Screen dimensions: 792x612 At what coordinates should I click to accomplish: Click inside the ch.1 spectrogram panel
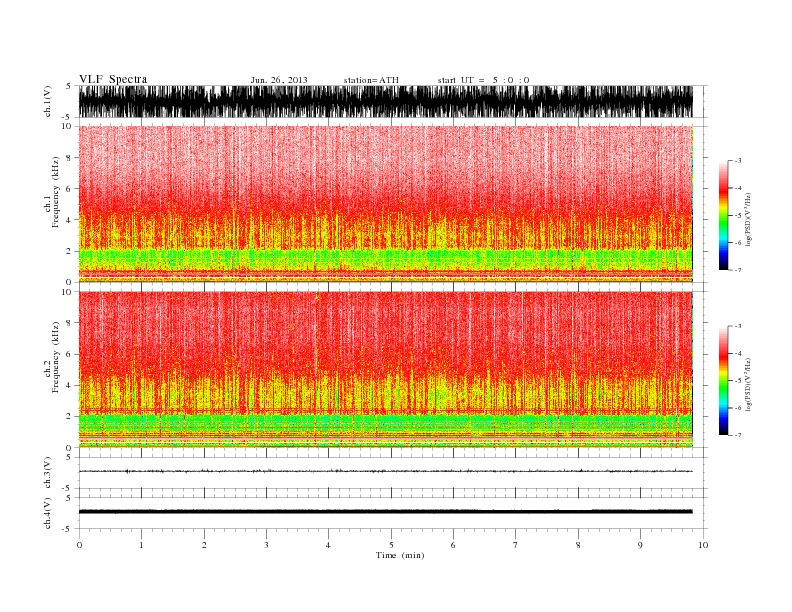click(385, 204)
